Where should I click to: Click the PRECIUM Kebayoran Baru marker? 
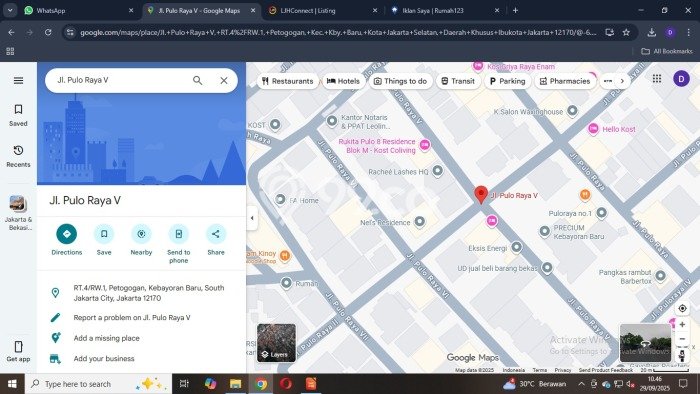pyautogui.click(x=544, y=231)
